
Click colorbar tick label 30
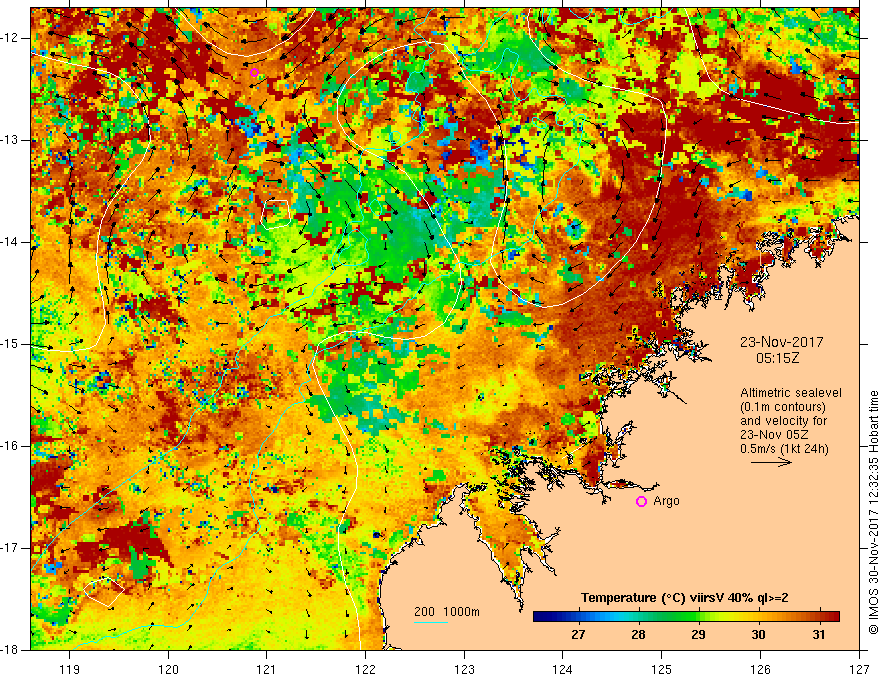coord(758,635)
